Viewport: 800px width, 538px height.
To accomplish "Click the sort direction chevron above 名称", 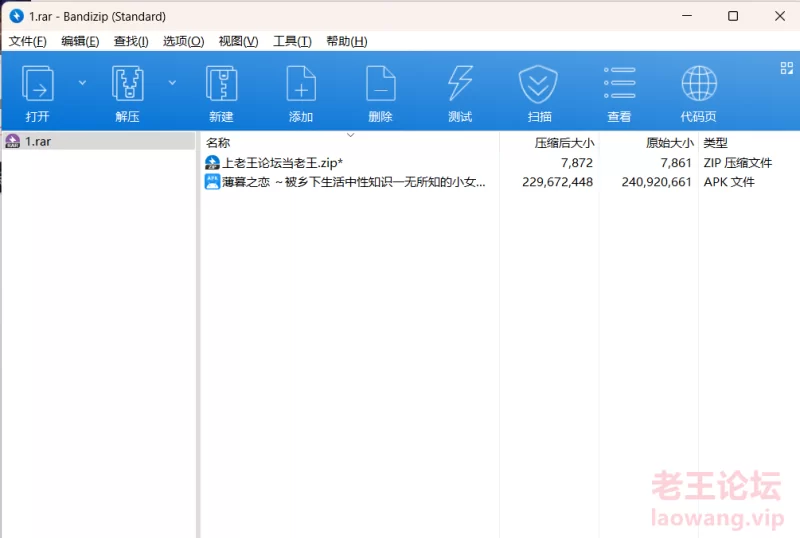I will (x=351, y=135).
